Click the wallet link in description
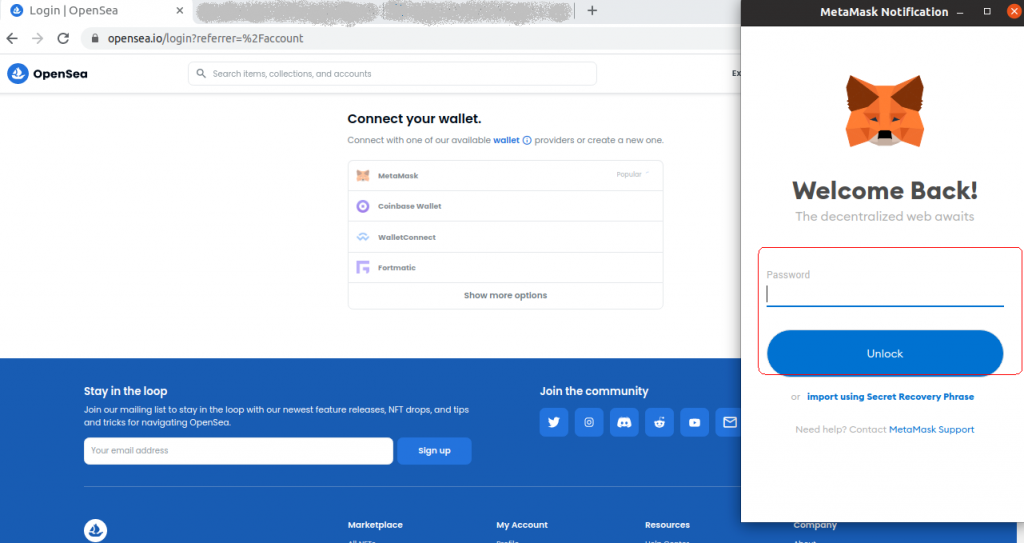Screen dimensions: 1024x543 (x=506, y=140)
